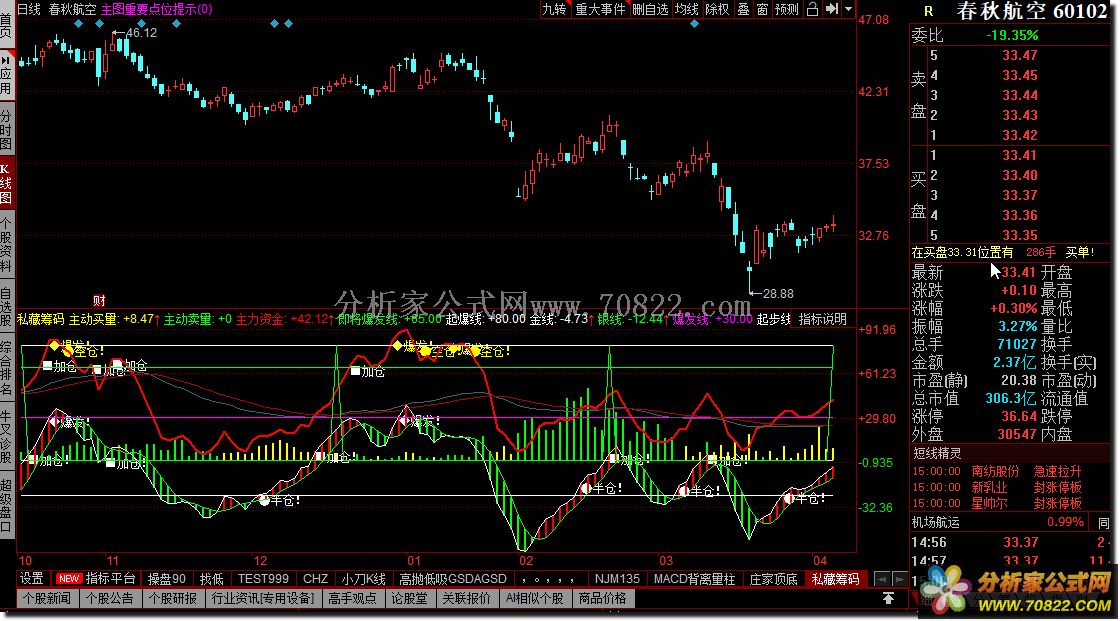Image resolution: width=1120 pixels, height=621 pixels.
Task: Click buy level 1 price 33.41
Action: click(1019, 155)
